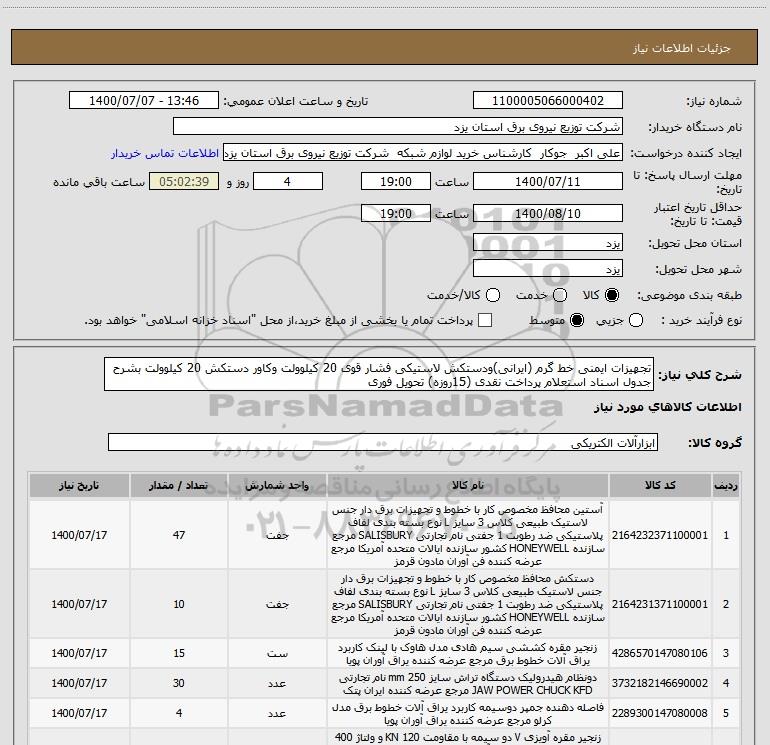This screenshot has height=745, width=770.
Task: Click product code 2289300147080008
Action: (660, 713)
